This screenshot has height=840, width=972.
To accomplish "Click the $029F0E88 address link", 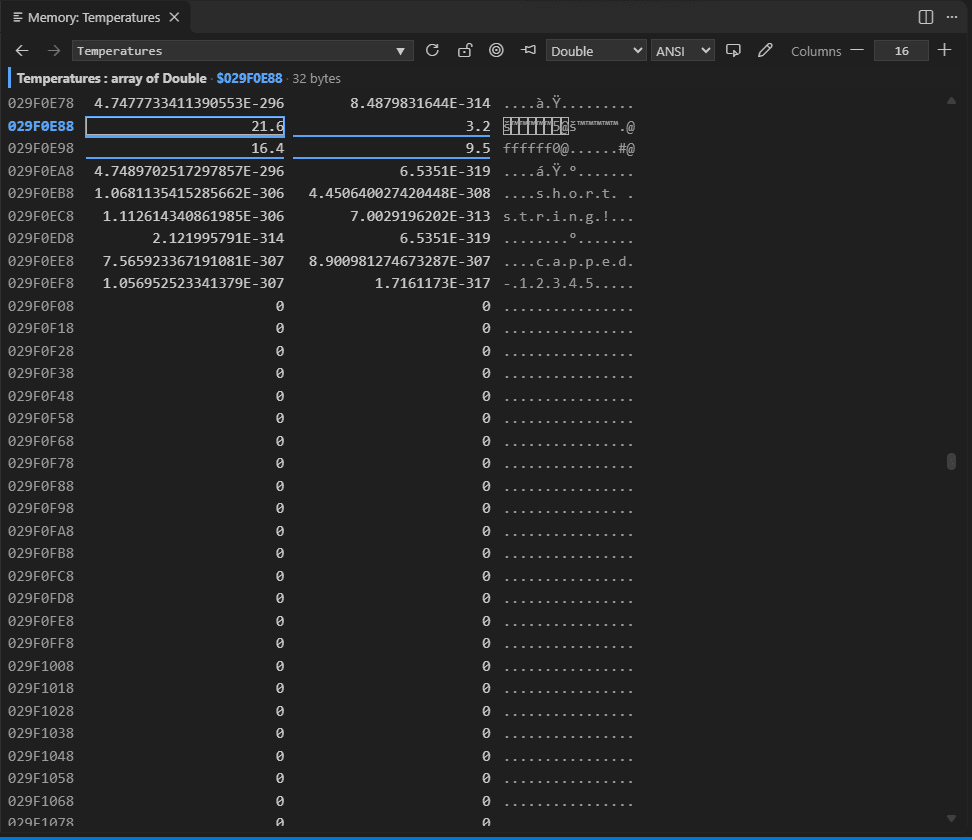I will 249,78.
